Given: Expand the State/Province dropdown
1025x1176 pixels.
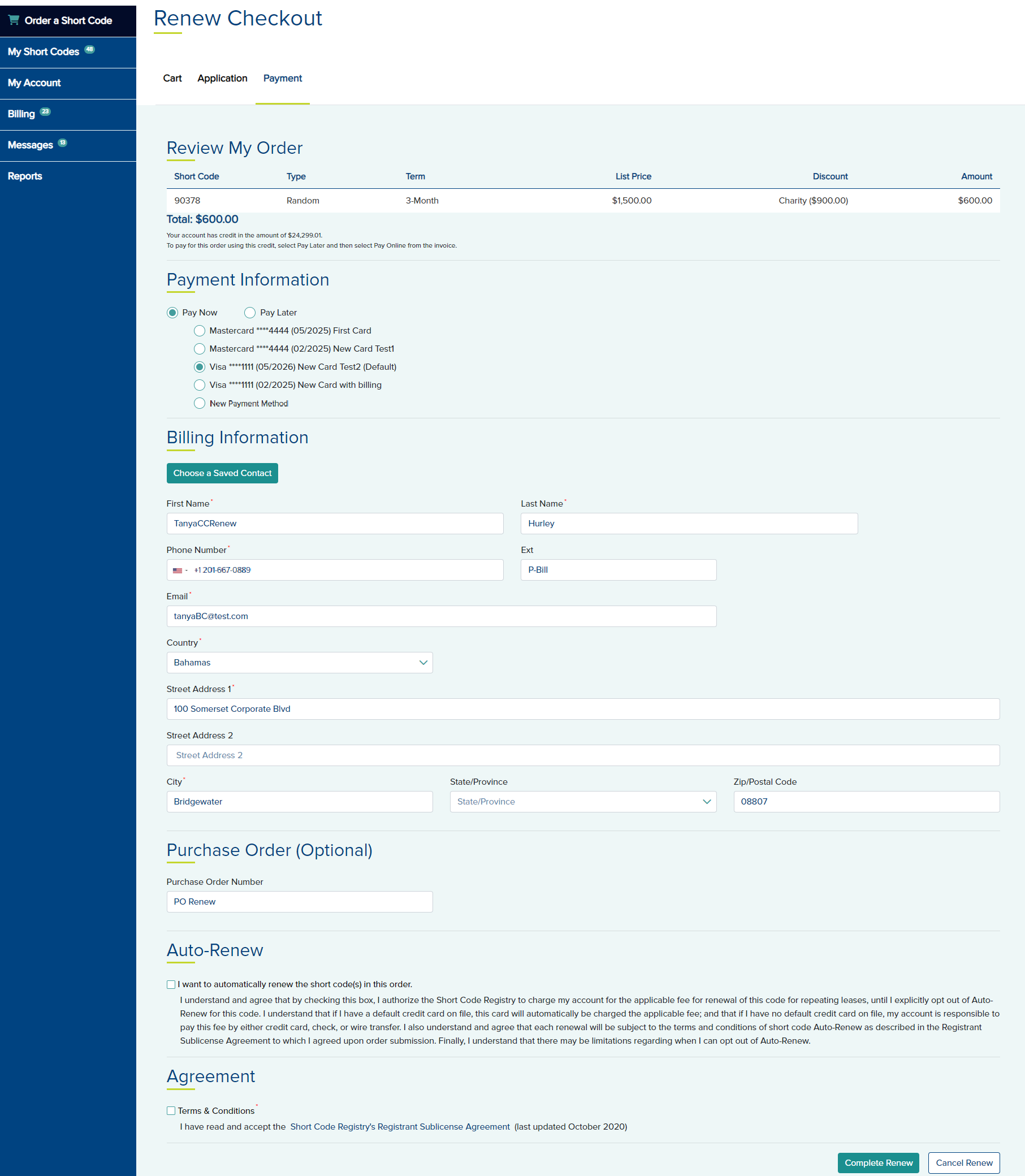Looking at the screenshot, I should pos(582,801).
